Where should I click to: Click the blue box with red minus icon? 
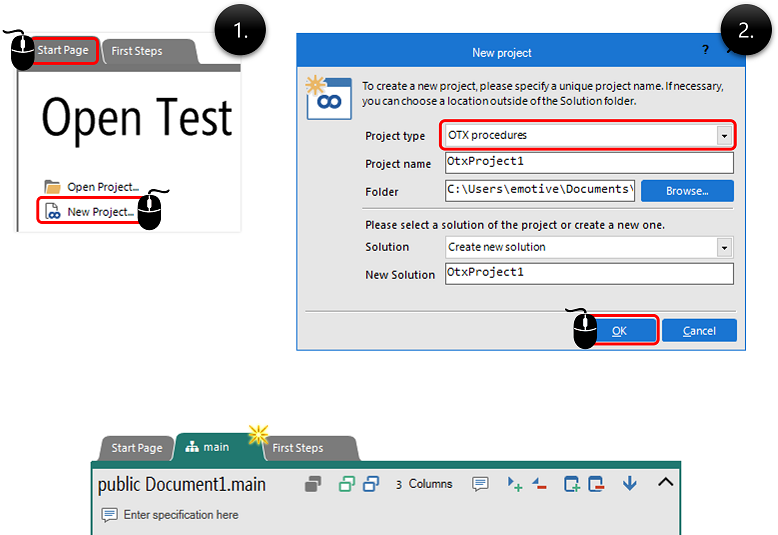tap(597, 484)
